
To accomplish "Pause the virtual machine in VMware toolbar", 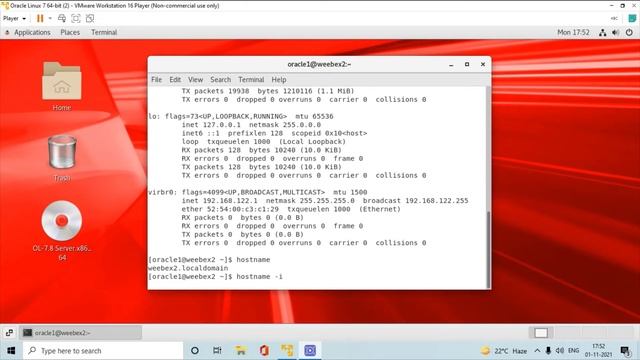I will tap(40, 18).
